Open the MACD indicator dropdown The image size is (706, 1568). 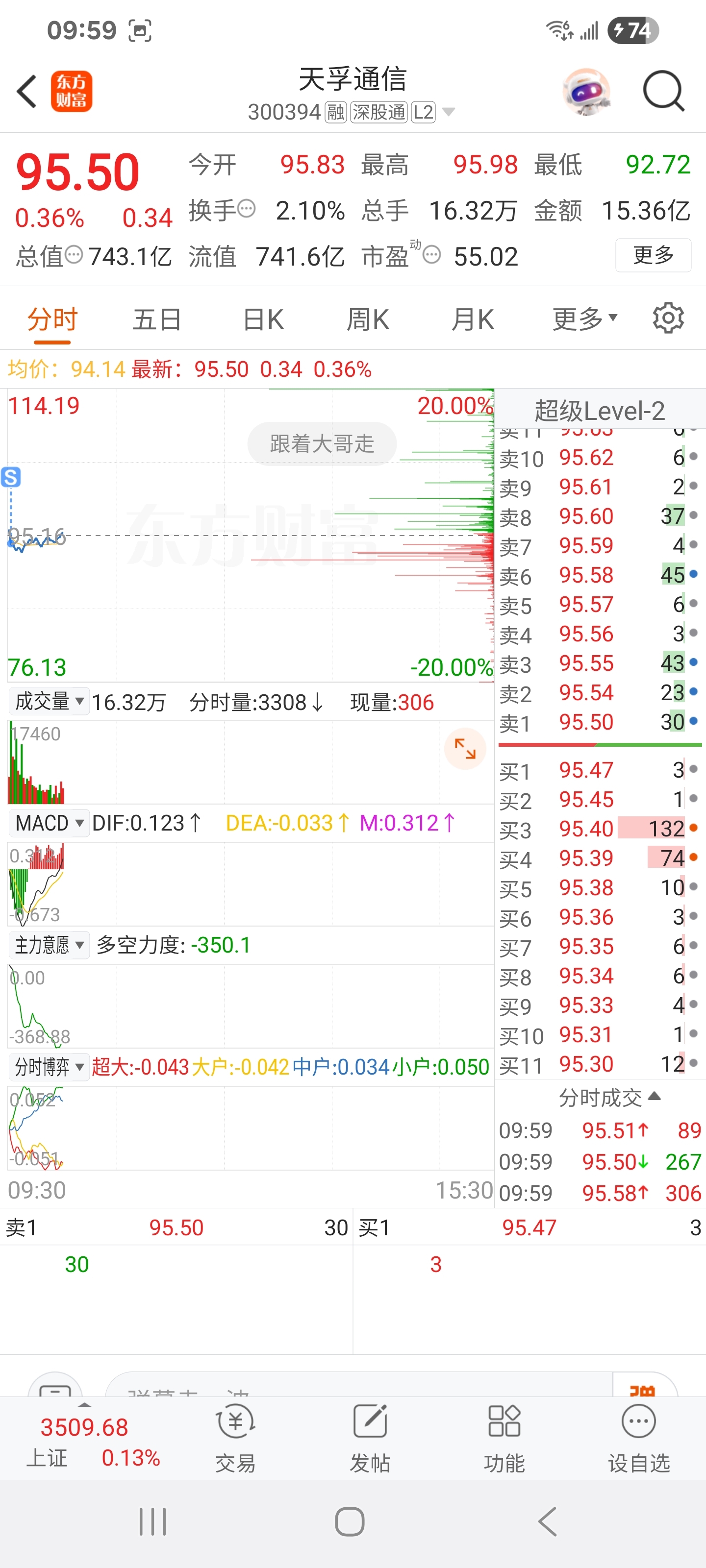pyautogui.click(x=49, y=823)
